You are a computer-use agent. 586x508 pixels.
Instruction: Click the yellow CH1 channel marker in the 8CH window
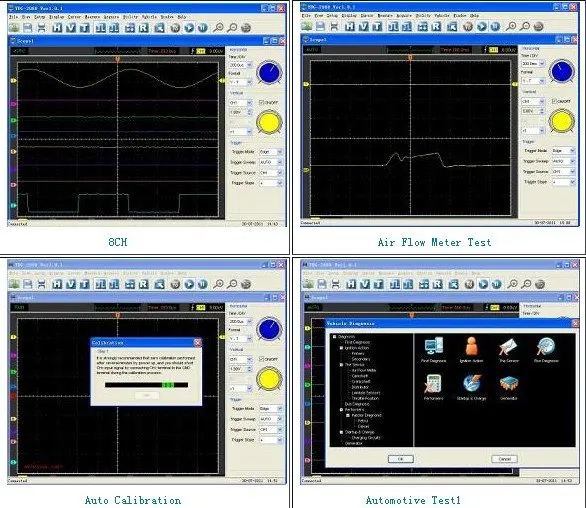coord(13,80)
